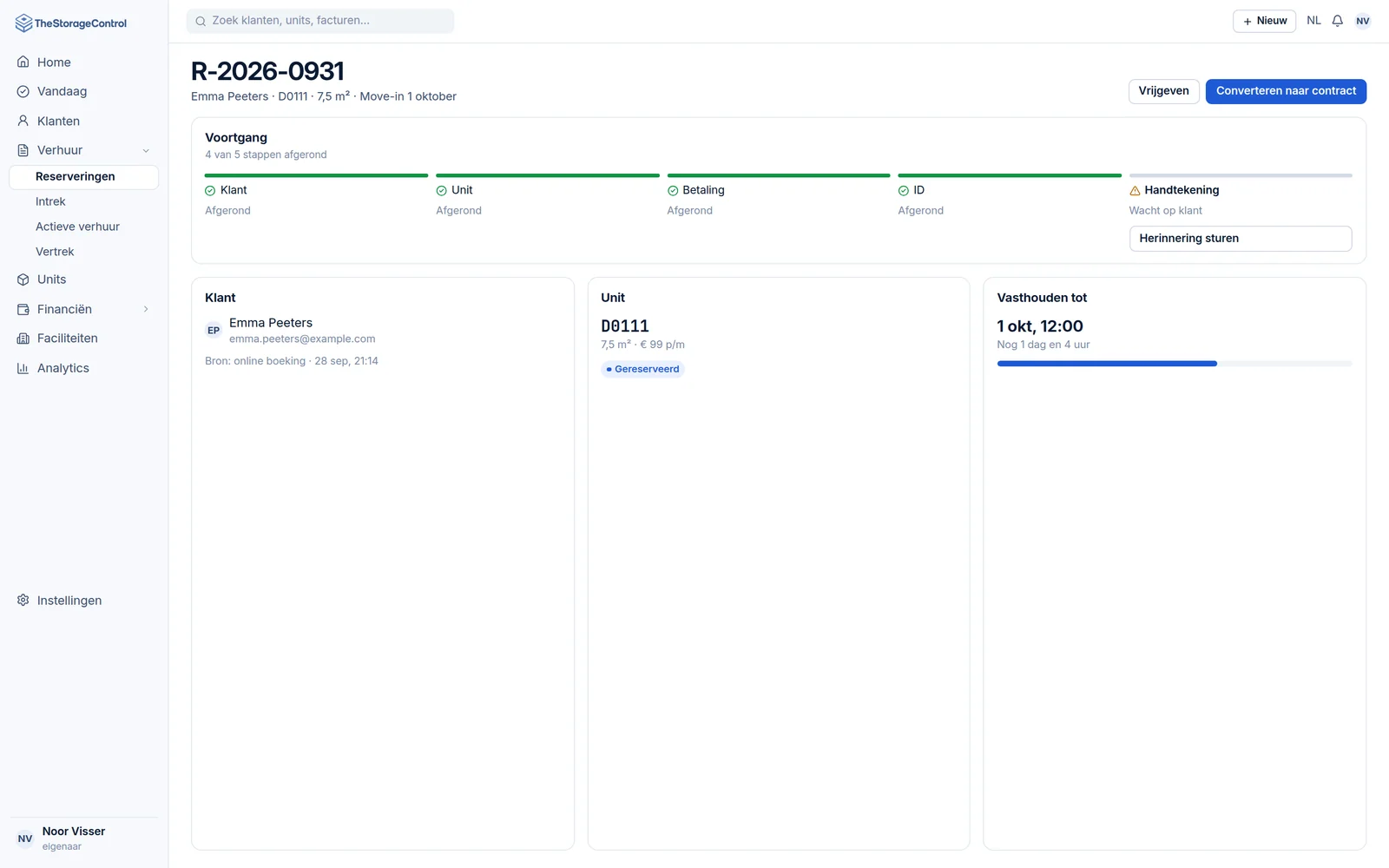Image resolution: width=1389 pixels, height=868 pixels.
Task: Expand the Financiën menu chevron
Action: 146,309
